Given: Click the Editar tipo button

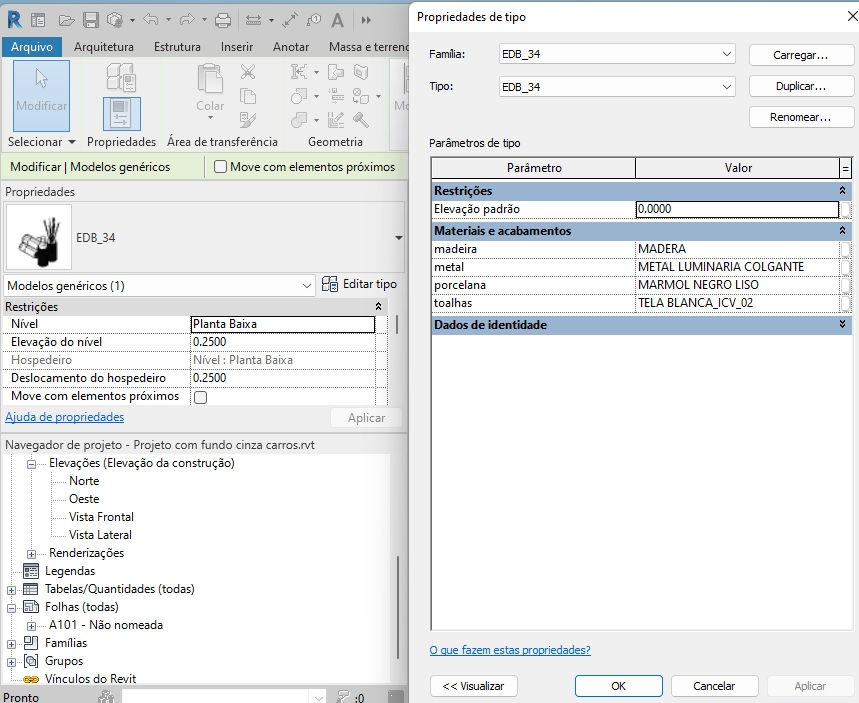Looking at the screenshot, I should [359, 284].
